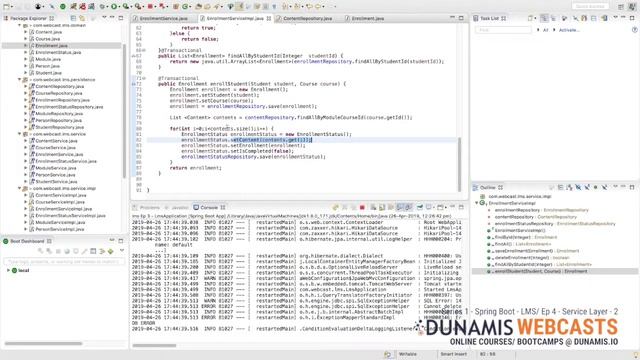Select EnrollmentRepository.java file

[62, 100]
